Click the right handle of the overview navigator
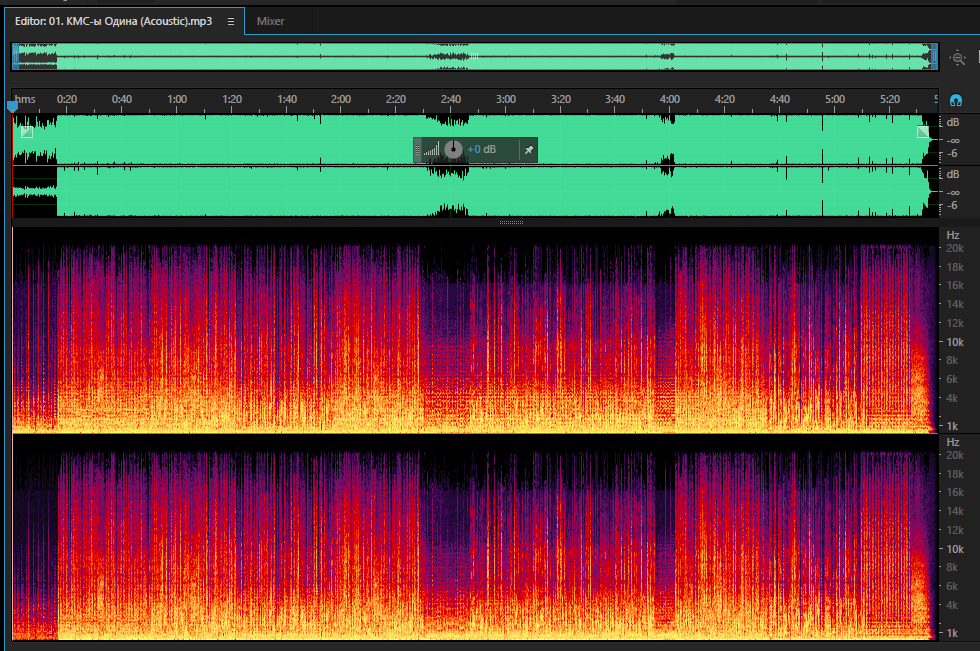 [934, 57]
